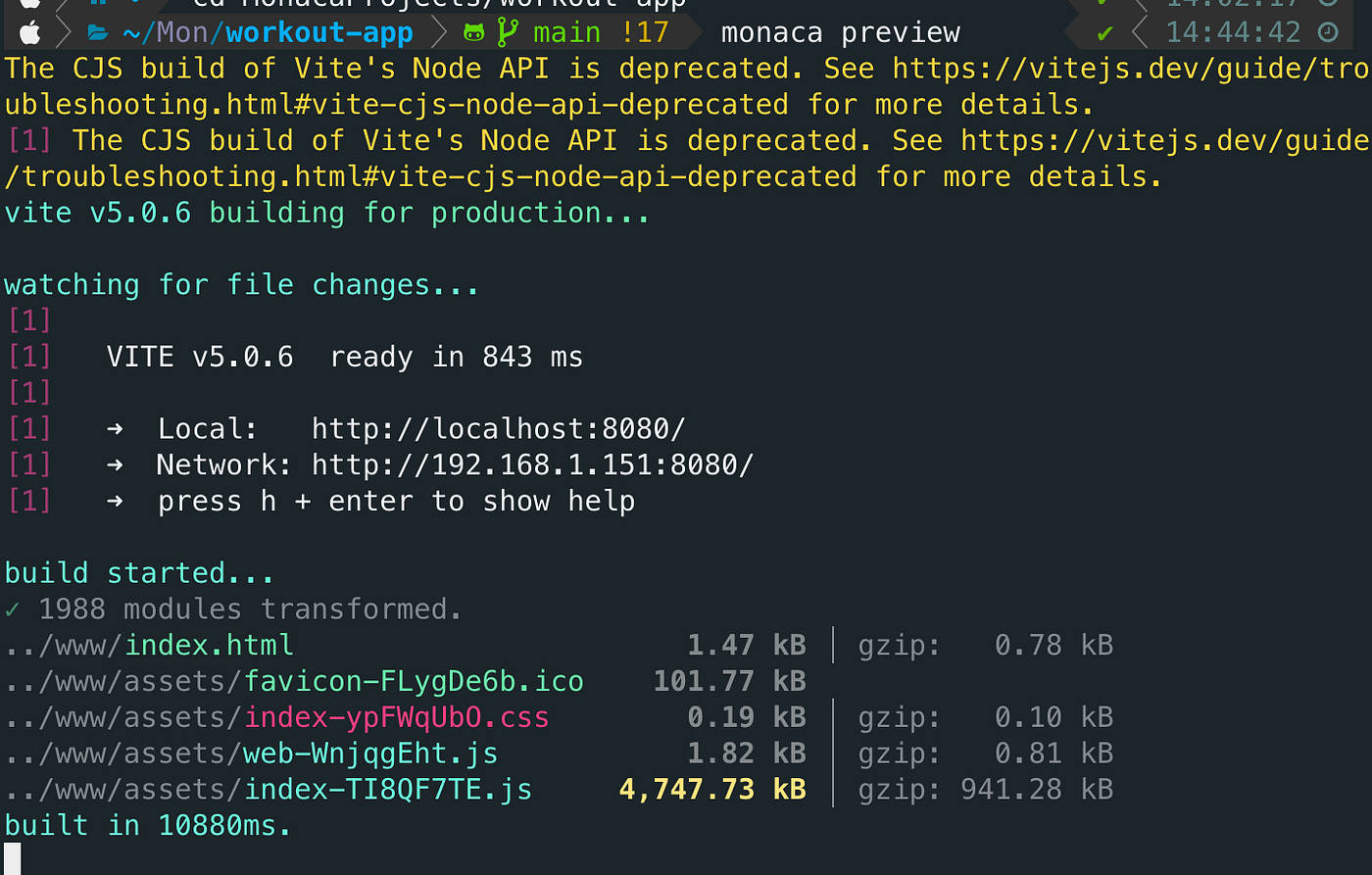Click the clock icon after 14:44:42
This screenshot has width=1372, height=875.
pos(1329,33)
